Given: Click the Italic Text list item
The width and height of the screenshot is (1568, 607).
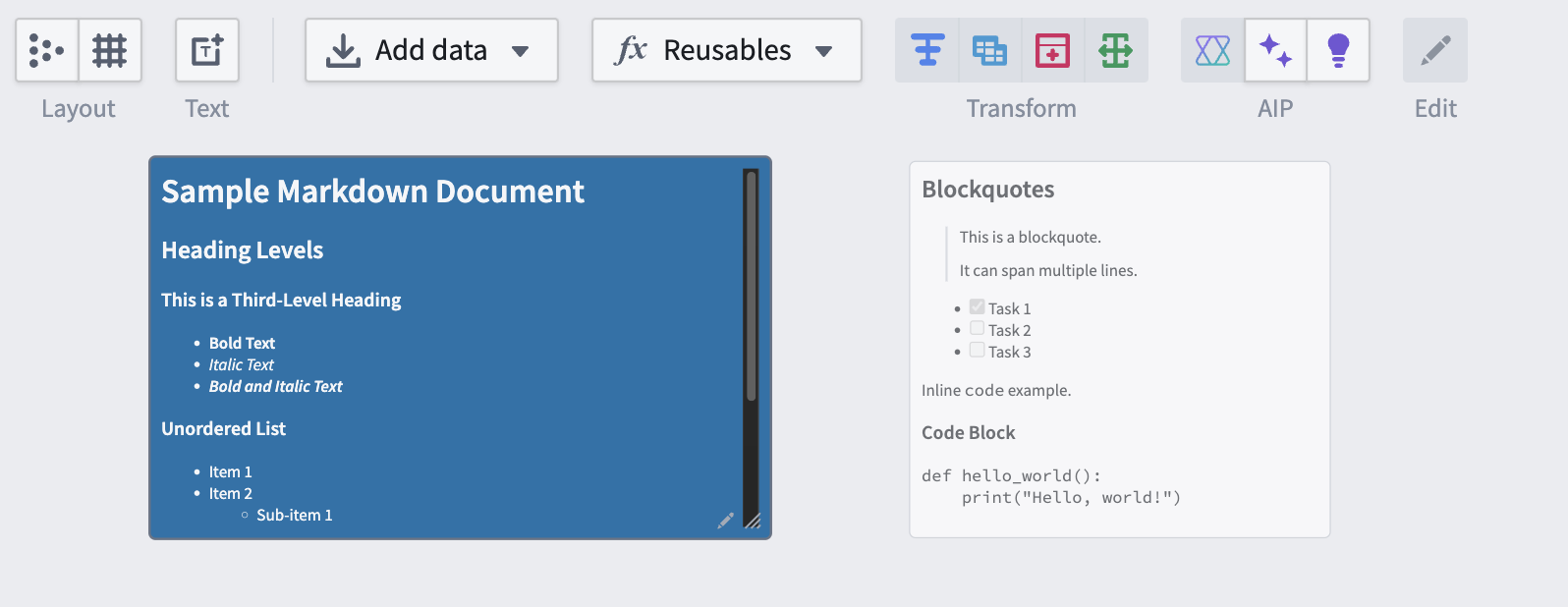Looking at the screenshot, I should [241, 364].
